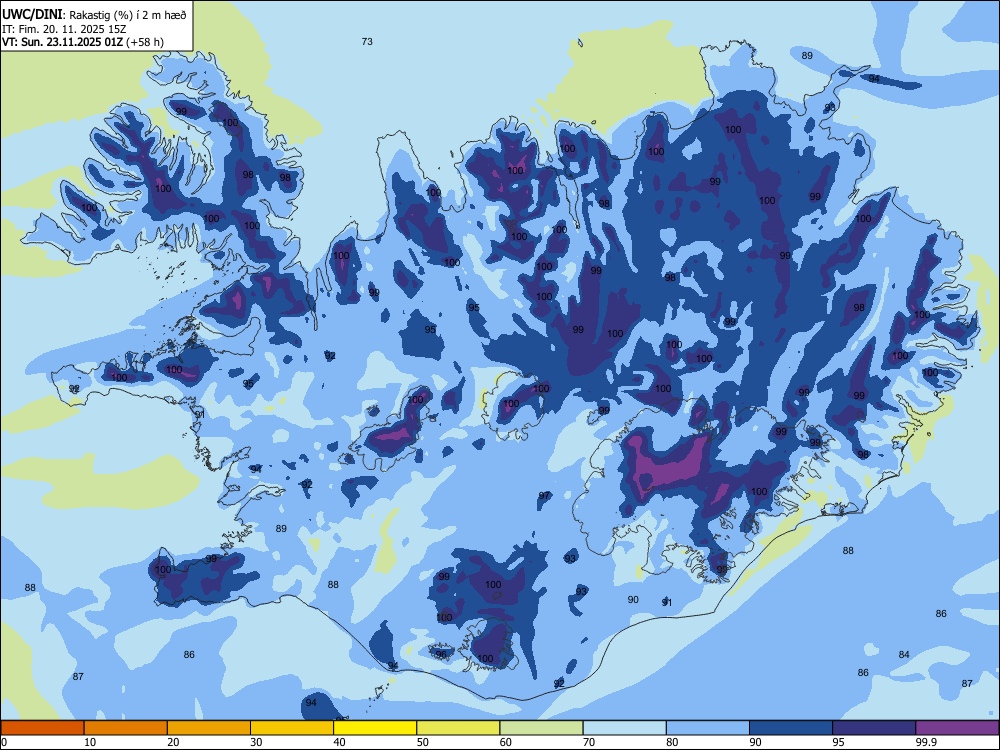
Task: Click the title text 'UWC/DINI: Rakastig (%) í 2 m hæð'
Action: 94,15
